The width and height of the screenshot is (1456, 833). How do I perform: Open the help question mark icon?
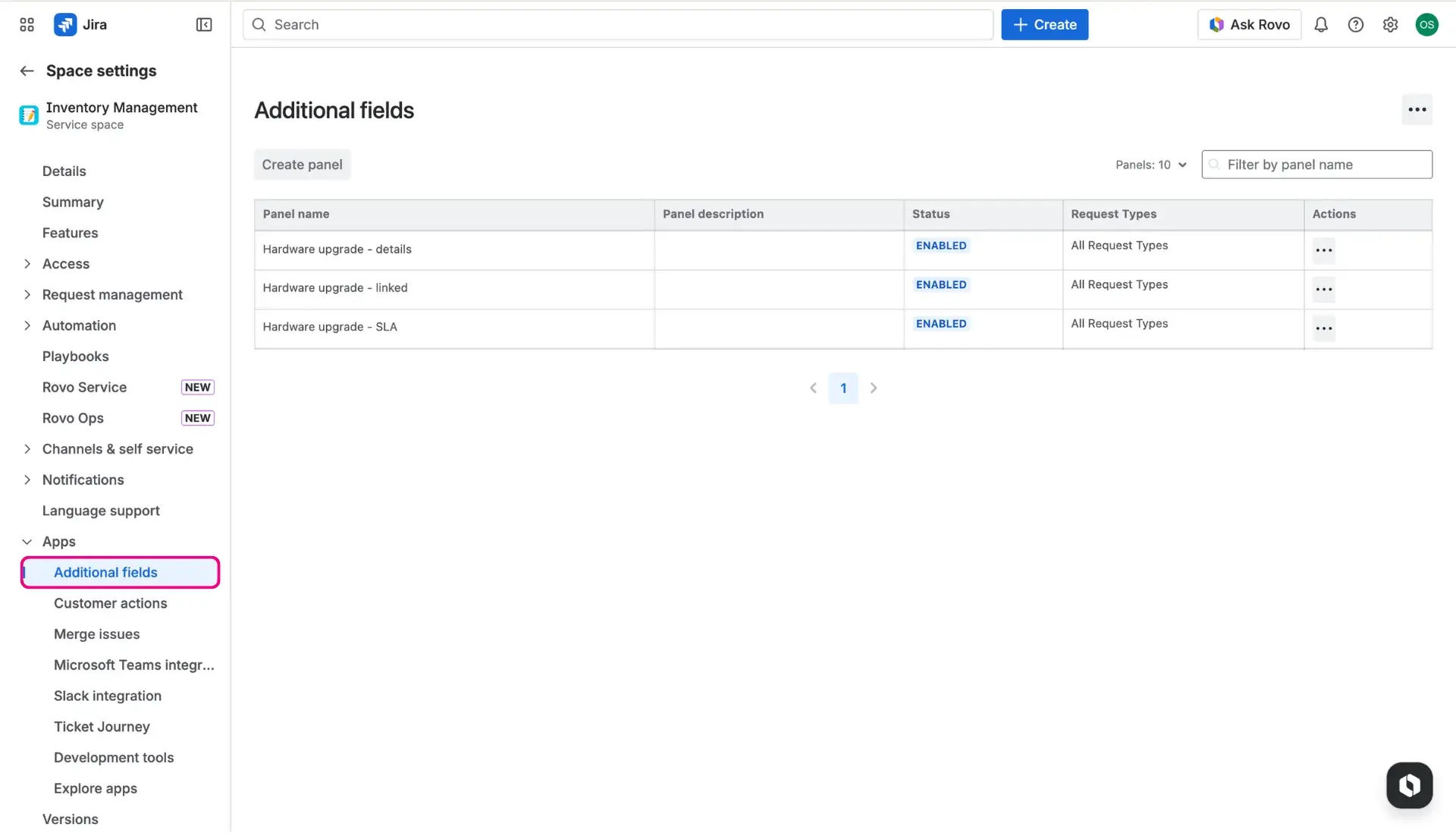point(1356,24)
